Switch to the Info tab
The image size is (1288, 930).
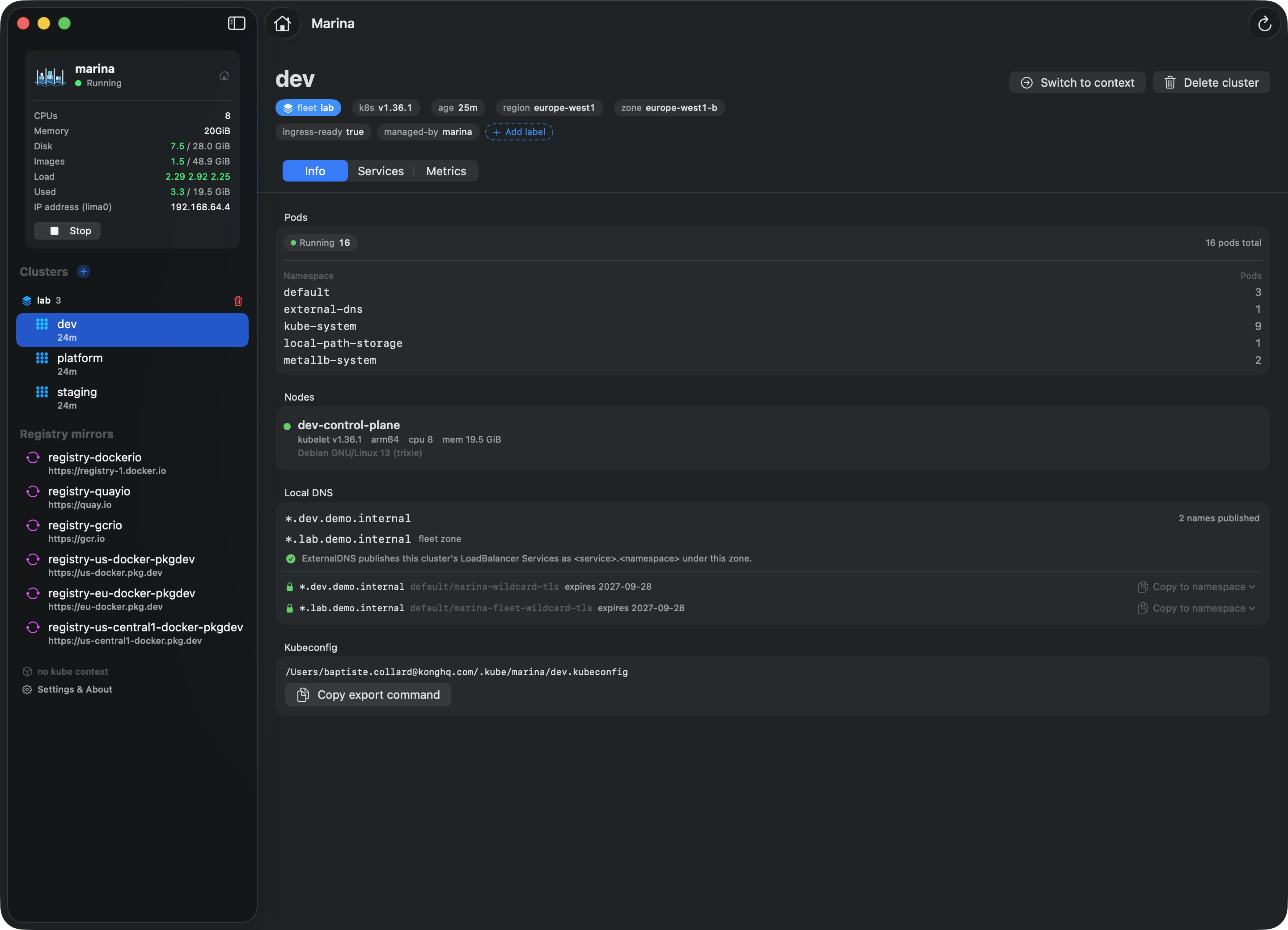pos(314,171)
